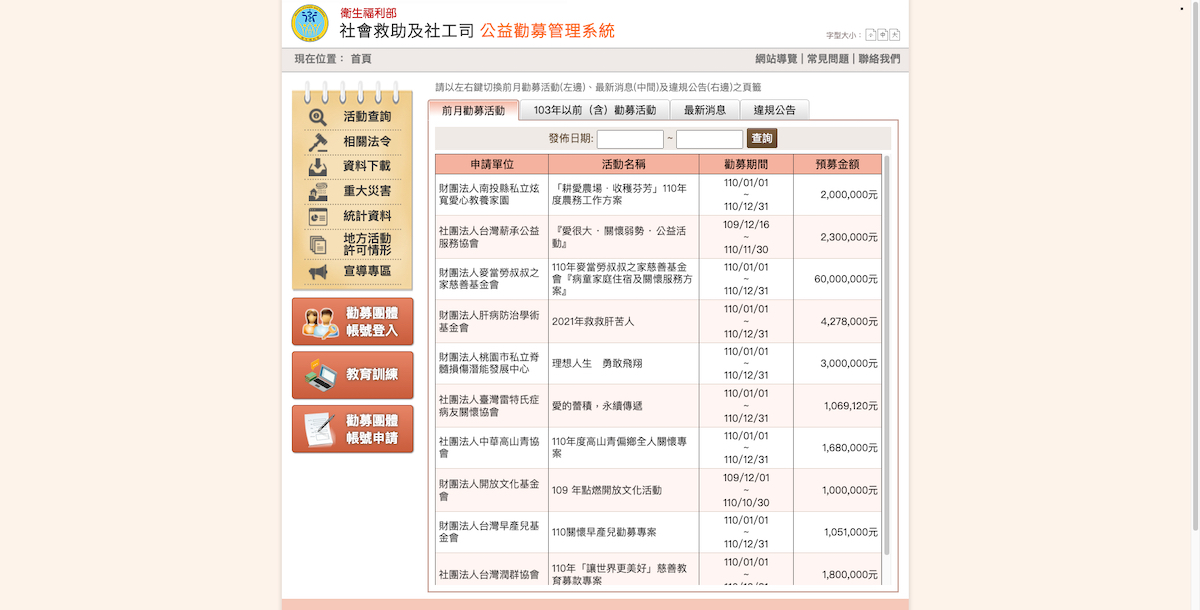
Task: Switch to the 違規公告 tab
Action: click(x=775, y=110)
